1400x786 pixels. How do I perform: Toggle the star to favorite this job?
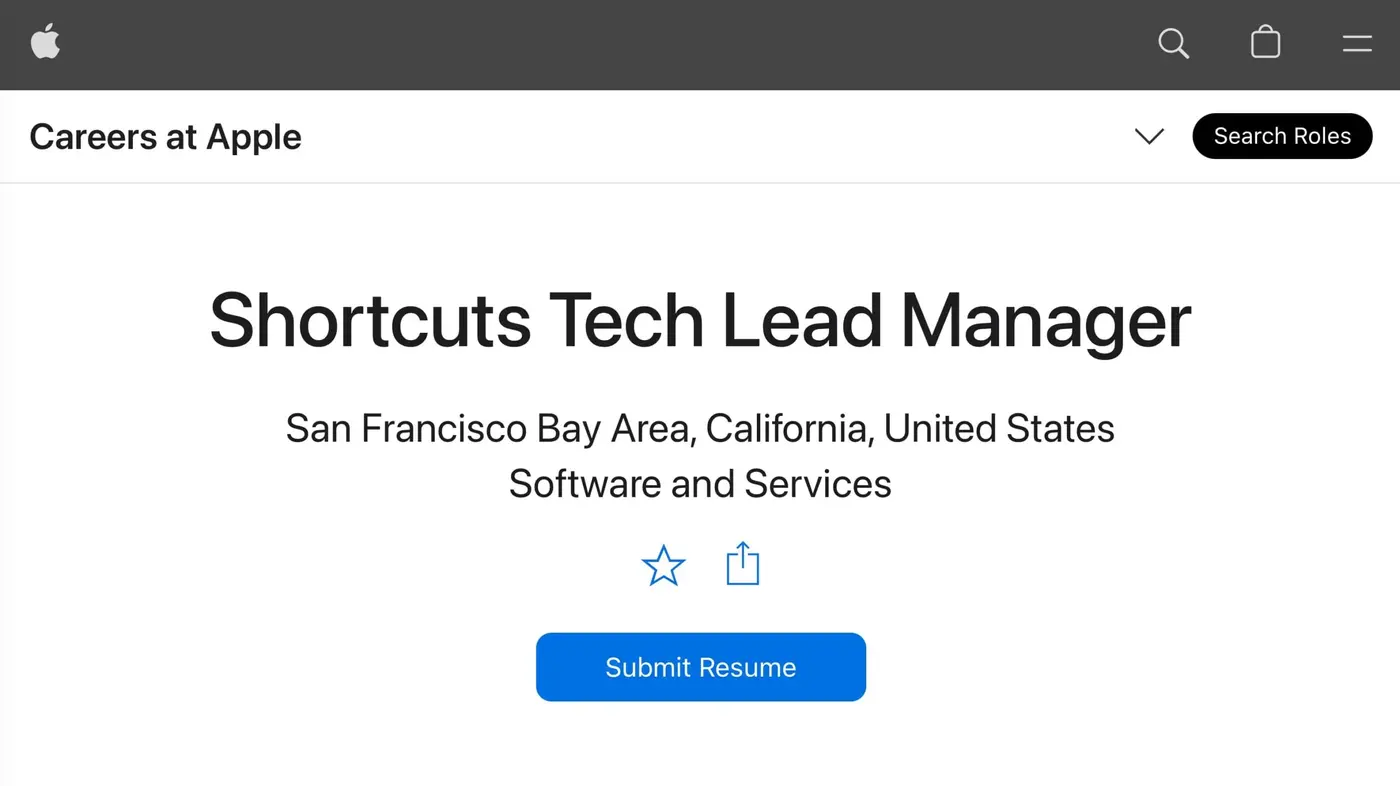click(662, 565)
